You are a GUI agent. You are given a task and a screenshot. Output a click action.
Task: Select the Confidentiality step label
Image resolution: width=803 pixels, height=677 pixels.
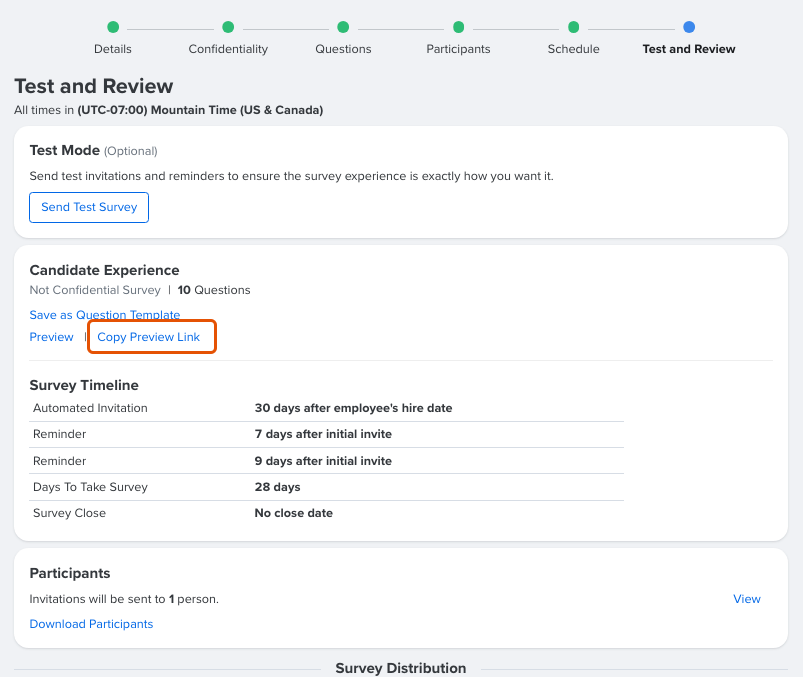[228, 48]
